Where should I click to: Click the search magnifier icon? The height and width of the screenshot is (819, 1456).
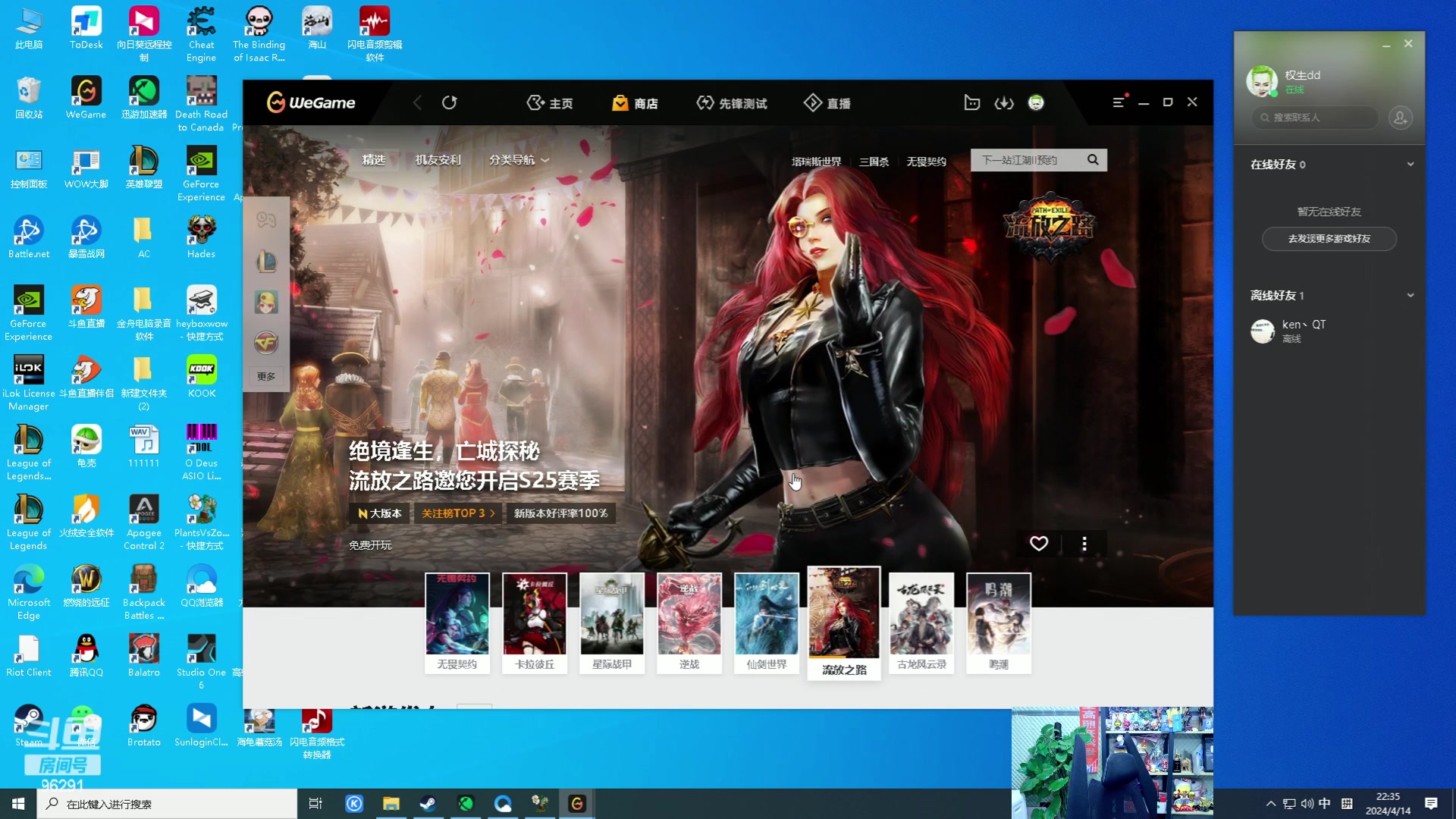click(x=1093, y=160)
